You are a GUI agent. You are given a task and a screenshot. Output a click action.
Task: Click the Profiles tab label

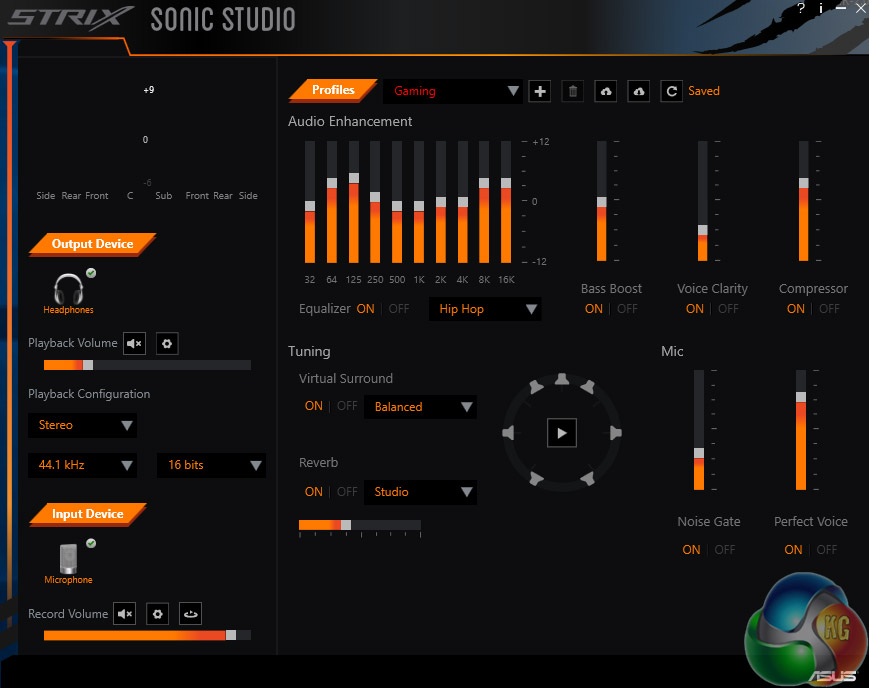(x=333, y=90)
